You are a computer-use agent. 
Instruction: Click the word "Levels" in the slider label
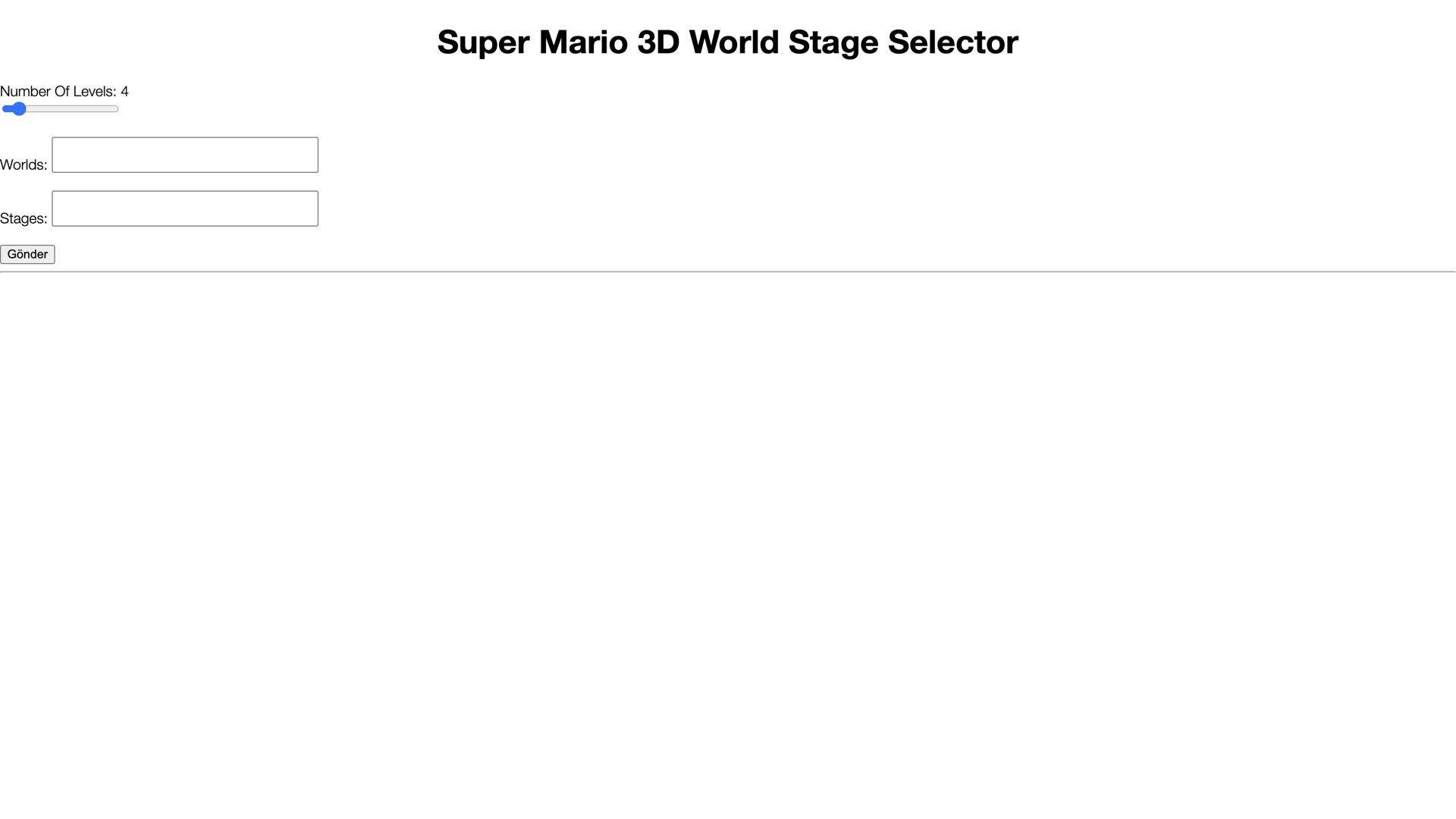tap(93, 92)
